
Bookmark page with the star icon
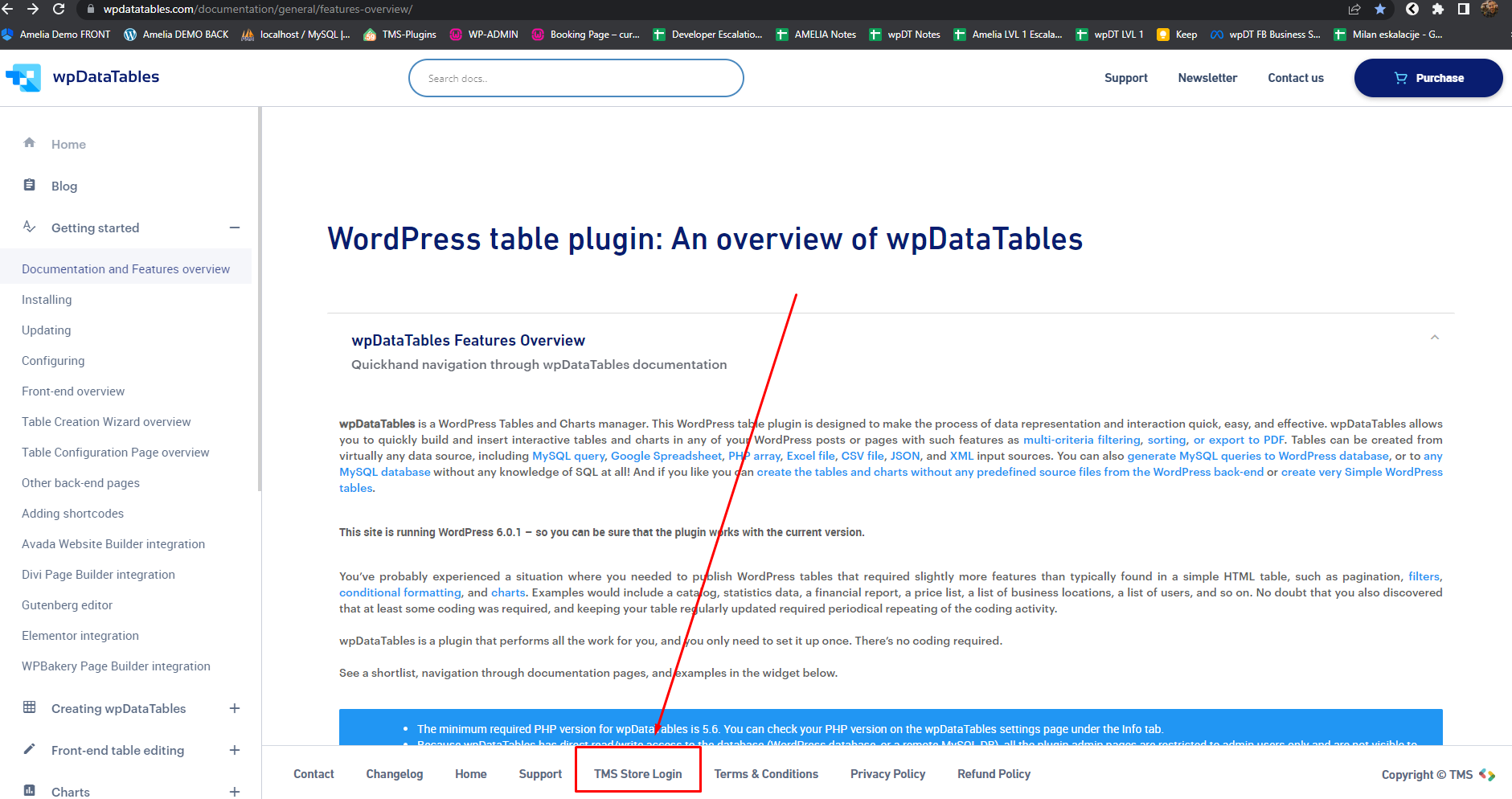tap(1380, 9)
